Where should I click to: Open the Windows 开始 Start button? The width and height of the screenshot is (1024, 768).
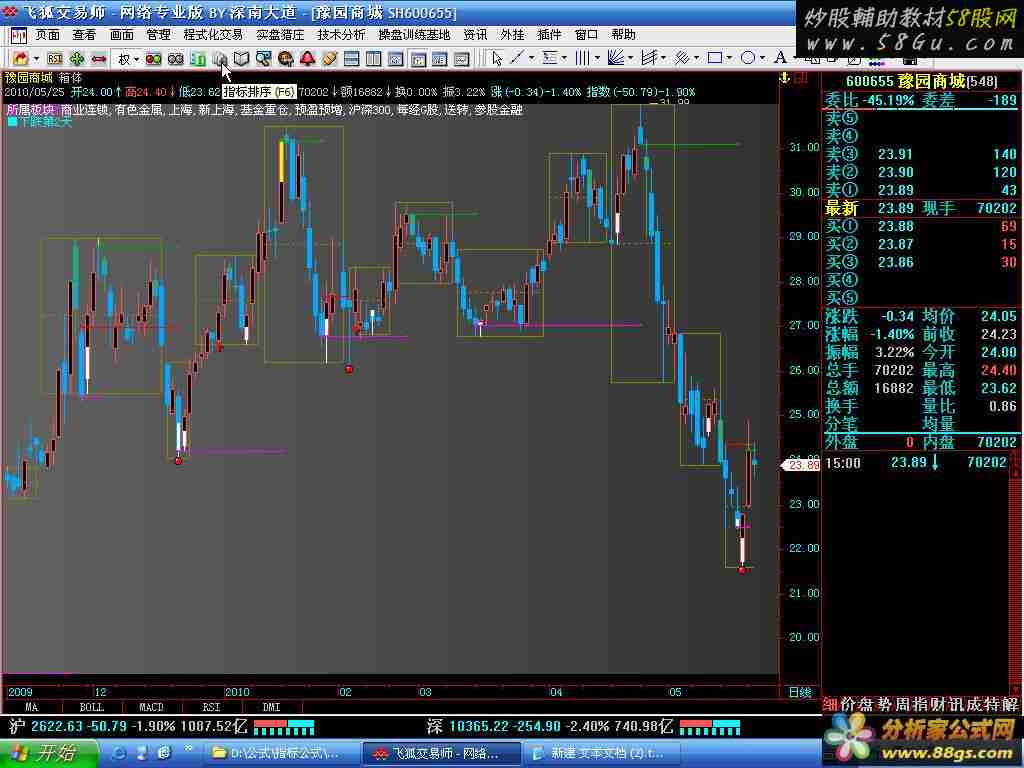[48, 754]
